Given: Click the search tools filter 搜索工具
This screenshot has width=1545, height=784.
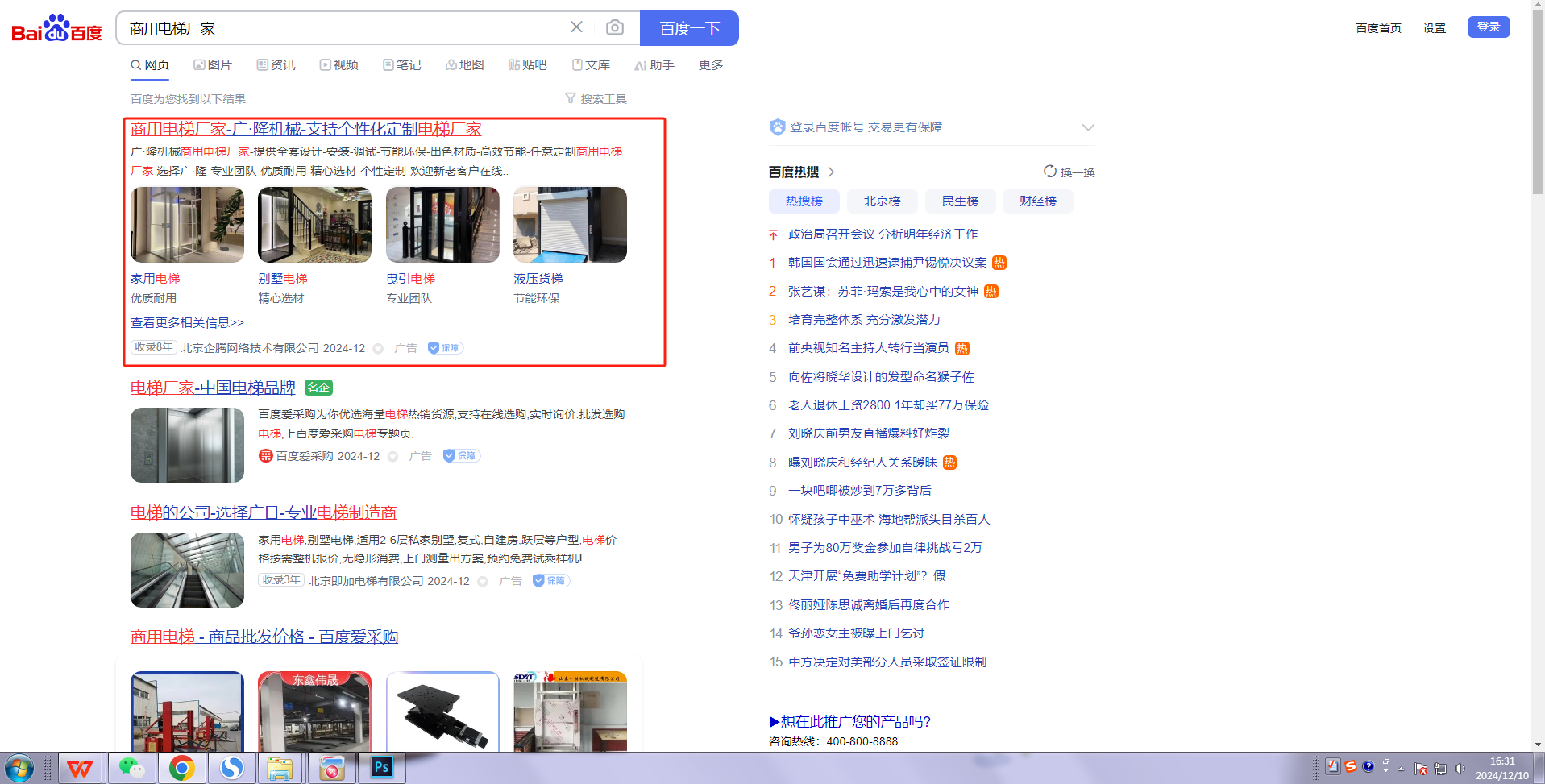Looking at the screenshot, I should (x=596, y=99).
